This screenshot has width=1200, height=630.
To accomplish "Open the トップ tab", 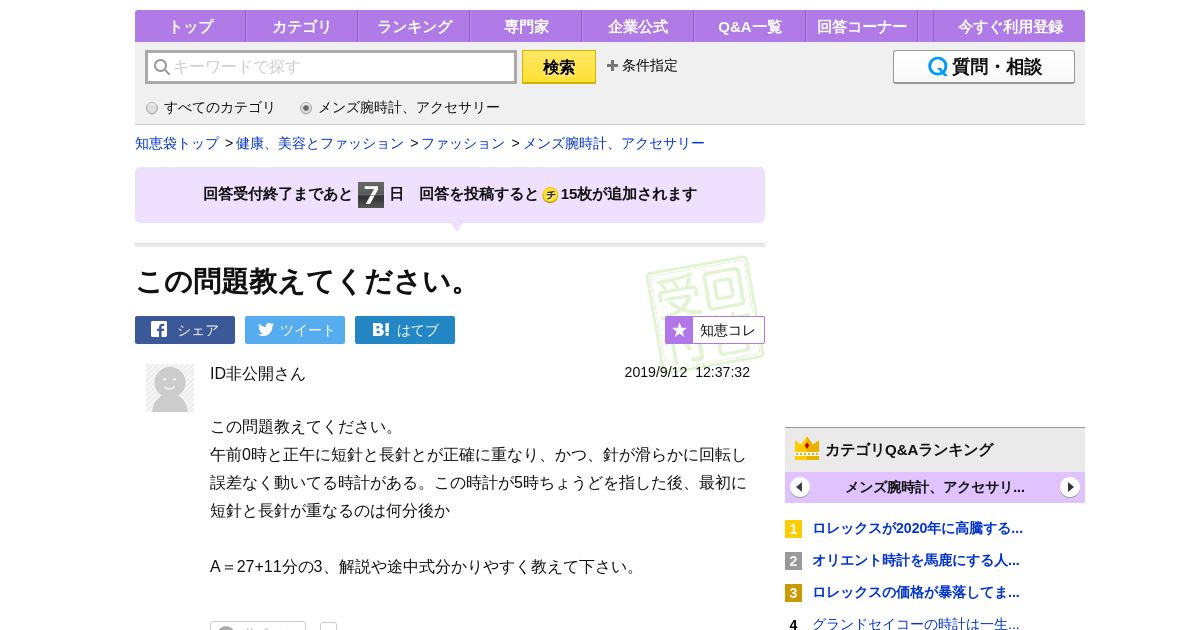I will (x=190, y=26).
